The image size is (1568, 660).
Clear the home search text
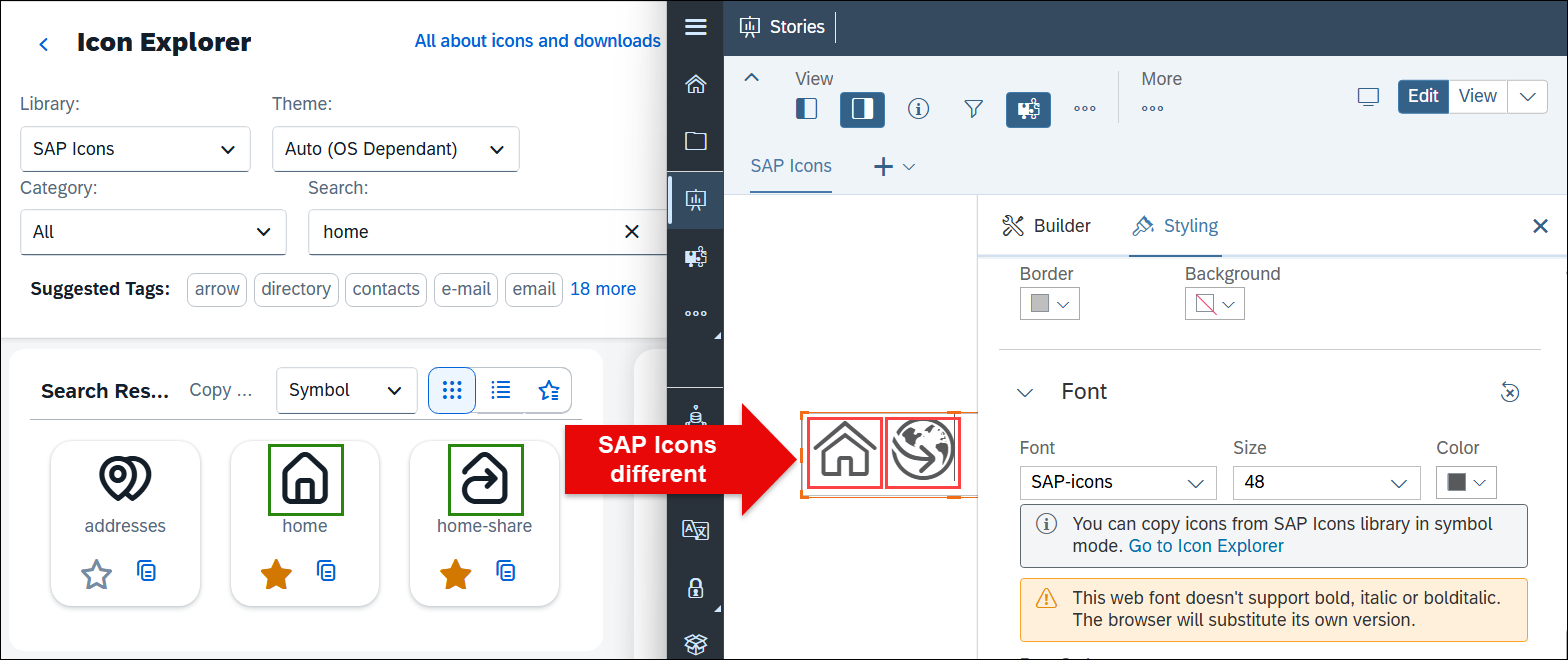(632, 232)
